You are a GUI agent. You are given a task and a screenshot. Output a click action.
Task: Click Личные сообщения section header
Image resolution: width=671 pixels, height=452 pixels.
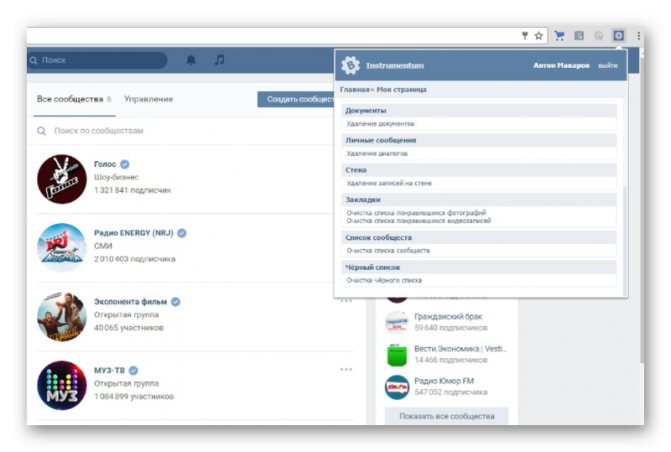tap(479, 140)
